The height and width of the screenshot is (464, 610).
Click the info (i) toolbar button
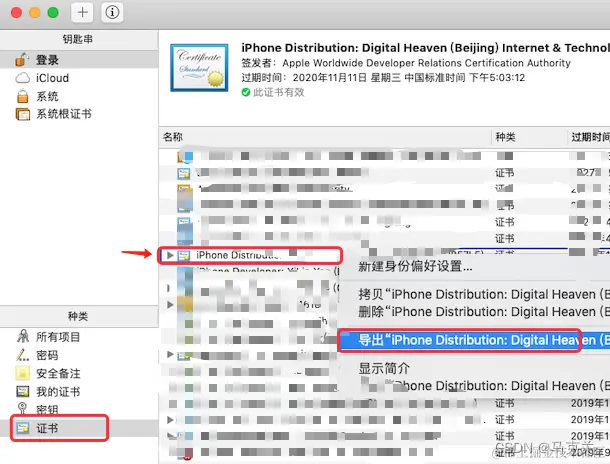[x=112, y=12]
